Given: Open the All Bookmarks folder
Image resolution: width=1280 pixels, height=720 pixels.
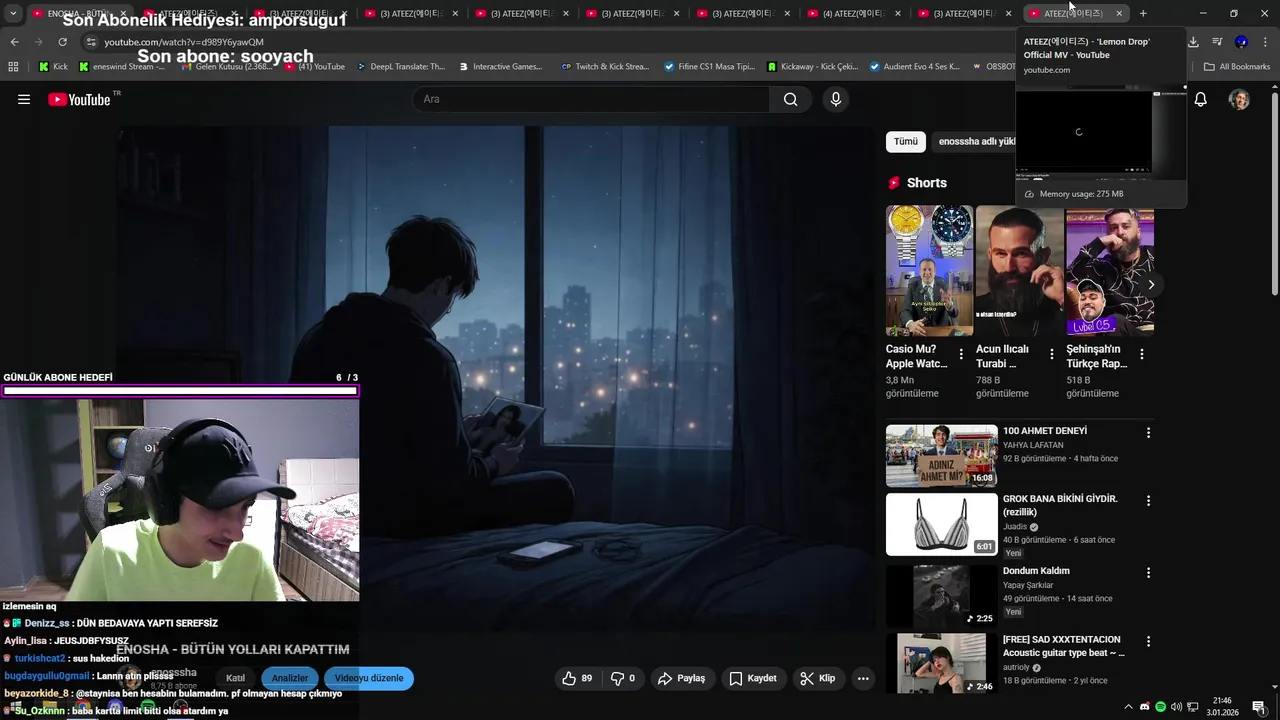Looking at the screenshot, I should [x=1237, y=67].
